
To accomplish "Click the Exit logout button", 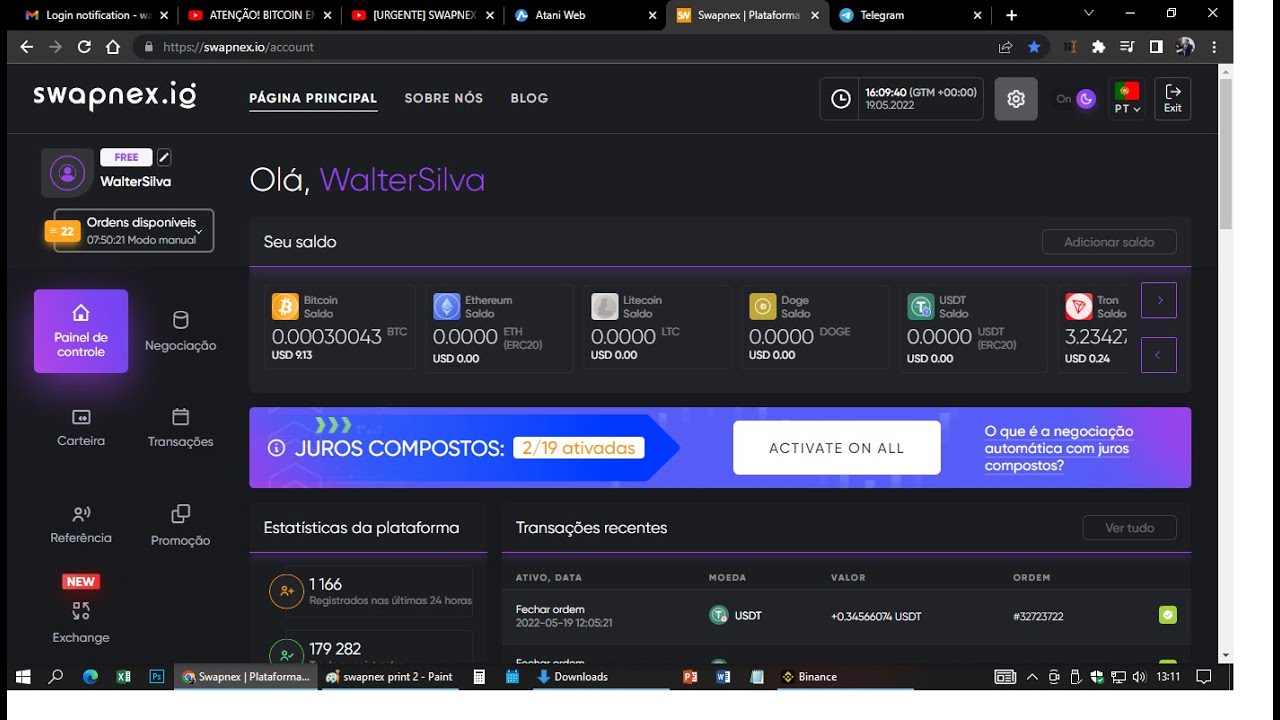I will point(1172,99).
